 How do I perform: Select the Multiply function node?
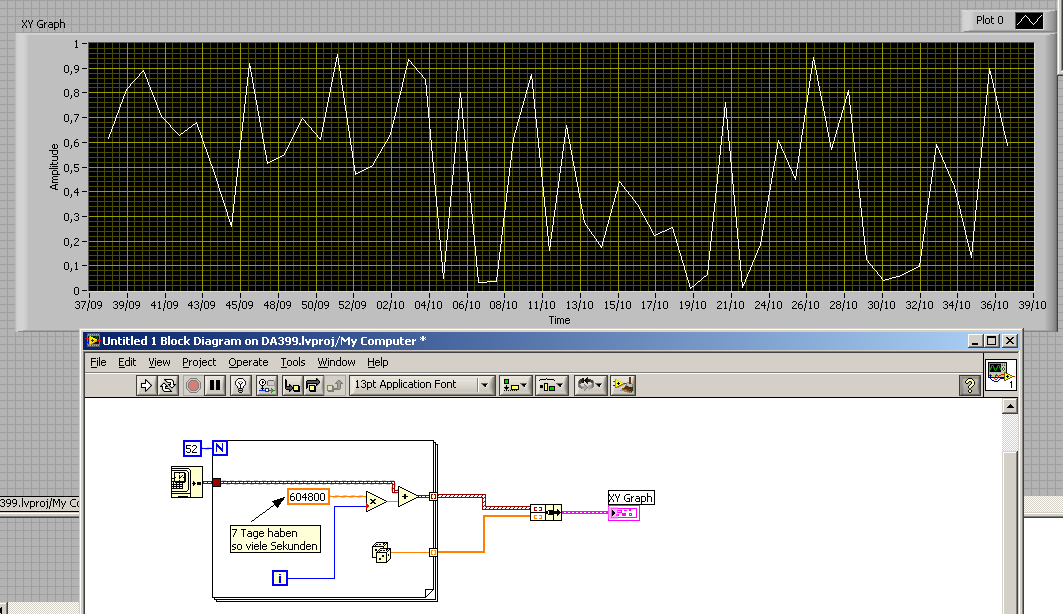(375, 502)
